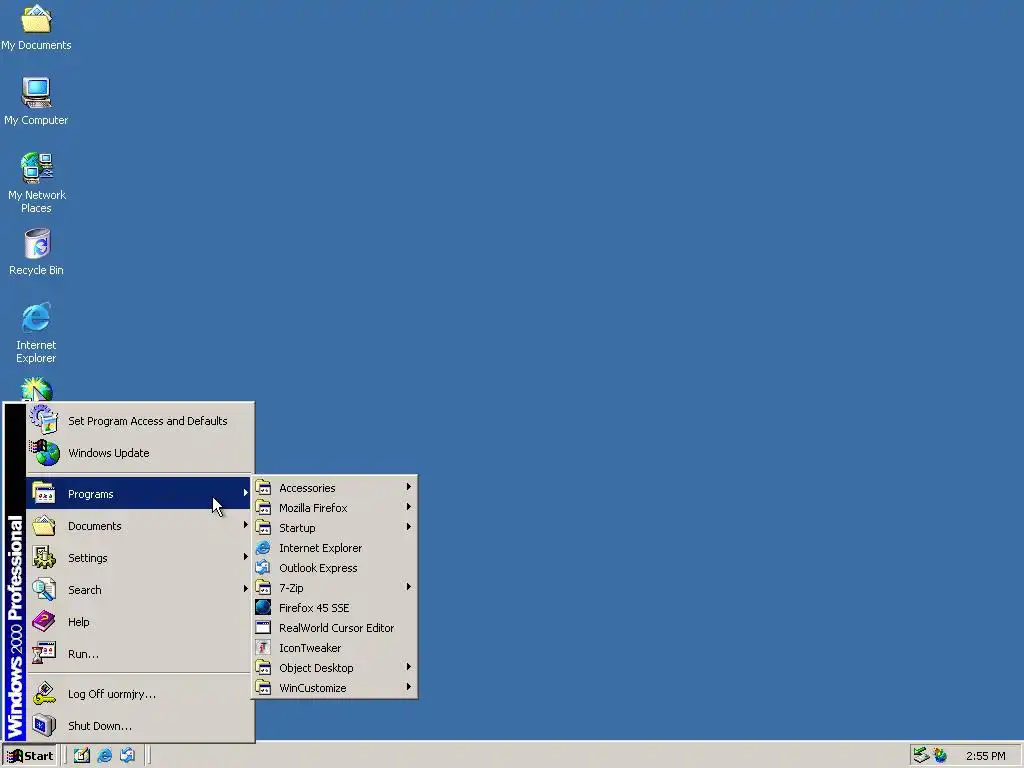The image size is (1024, 768).
Task: Click Firefox 45 SSE globe icon
Action: click(263, 607)
